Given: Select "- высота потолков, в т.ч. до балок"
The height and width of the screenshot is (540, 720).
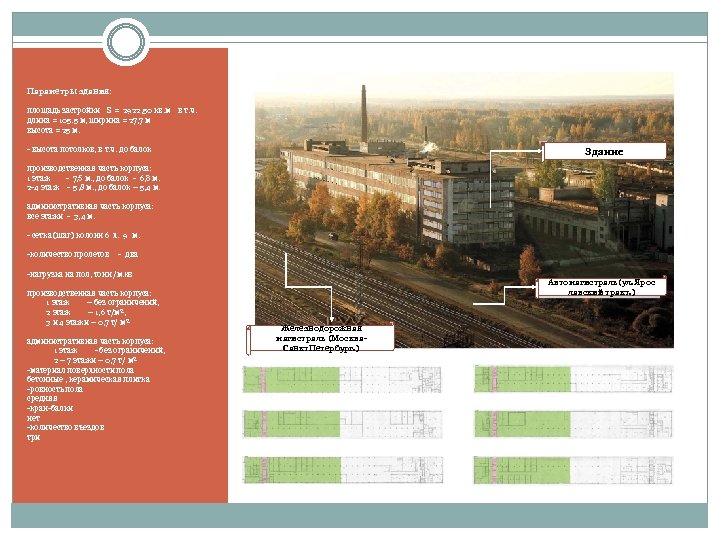Looking at the screenshot, I should pos(89,149).
